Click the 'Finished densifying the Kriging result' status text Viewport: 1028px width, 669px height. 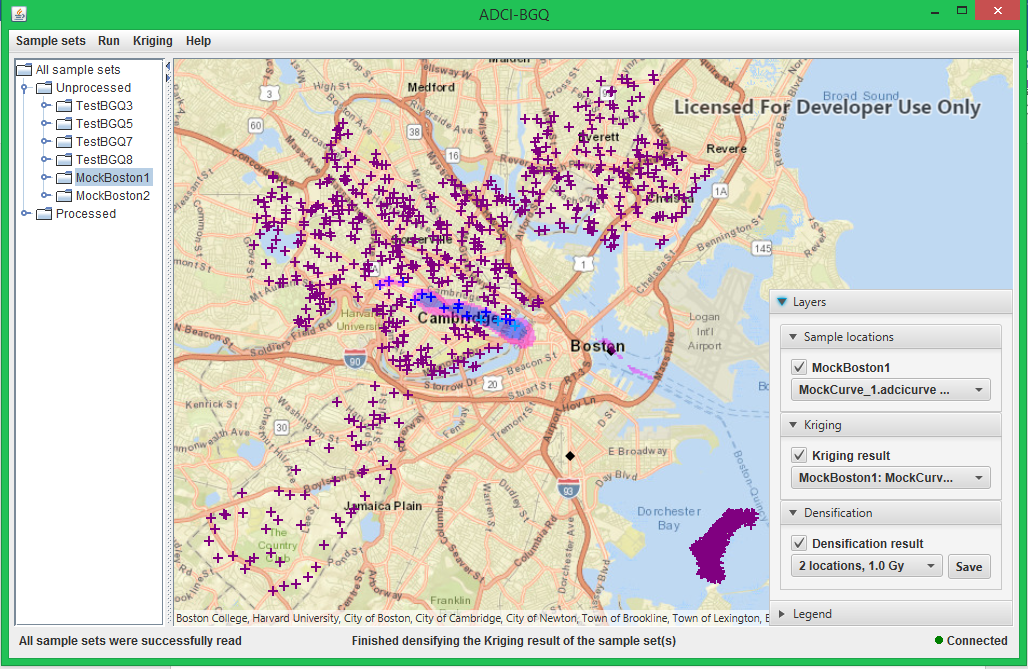[x=513, y=641]
